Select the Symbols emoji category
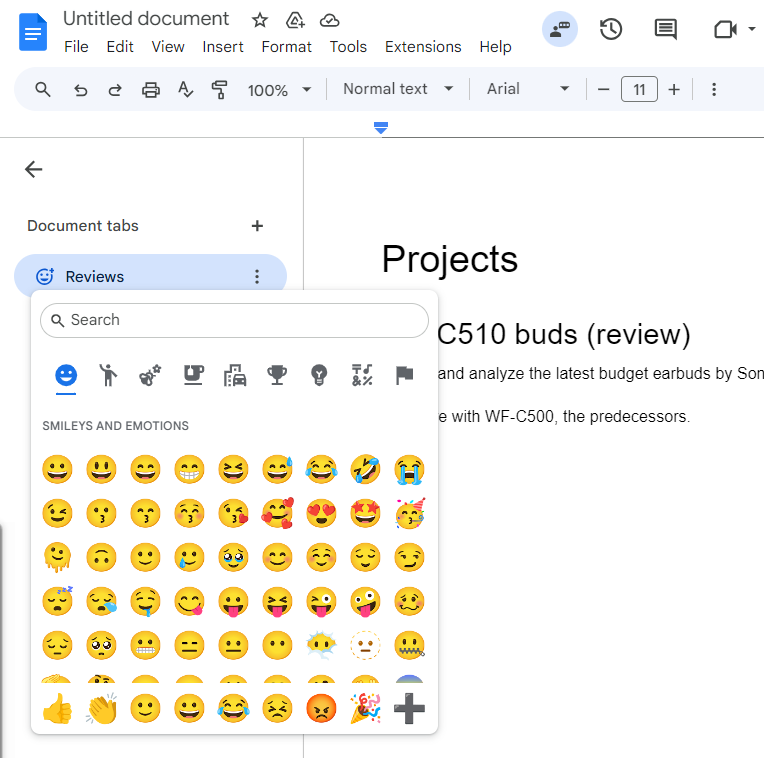764x758 pixels. [x=362, y=375]
